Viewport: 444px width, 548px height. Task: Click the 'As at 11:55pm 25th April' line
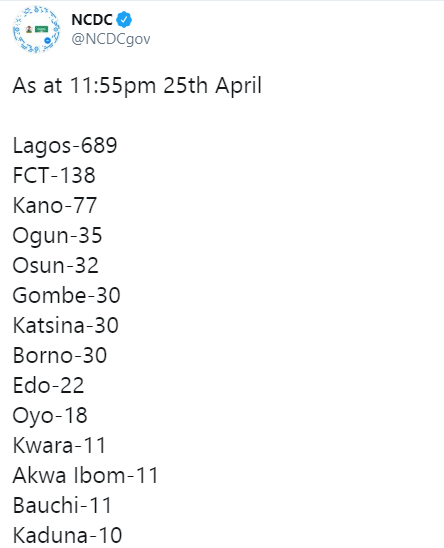tap(137, 85)
